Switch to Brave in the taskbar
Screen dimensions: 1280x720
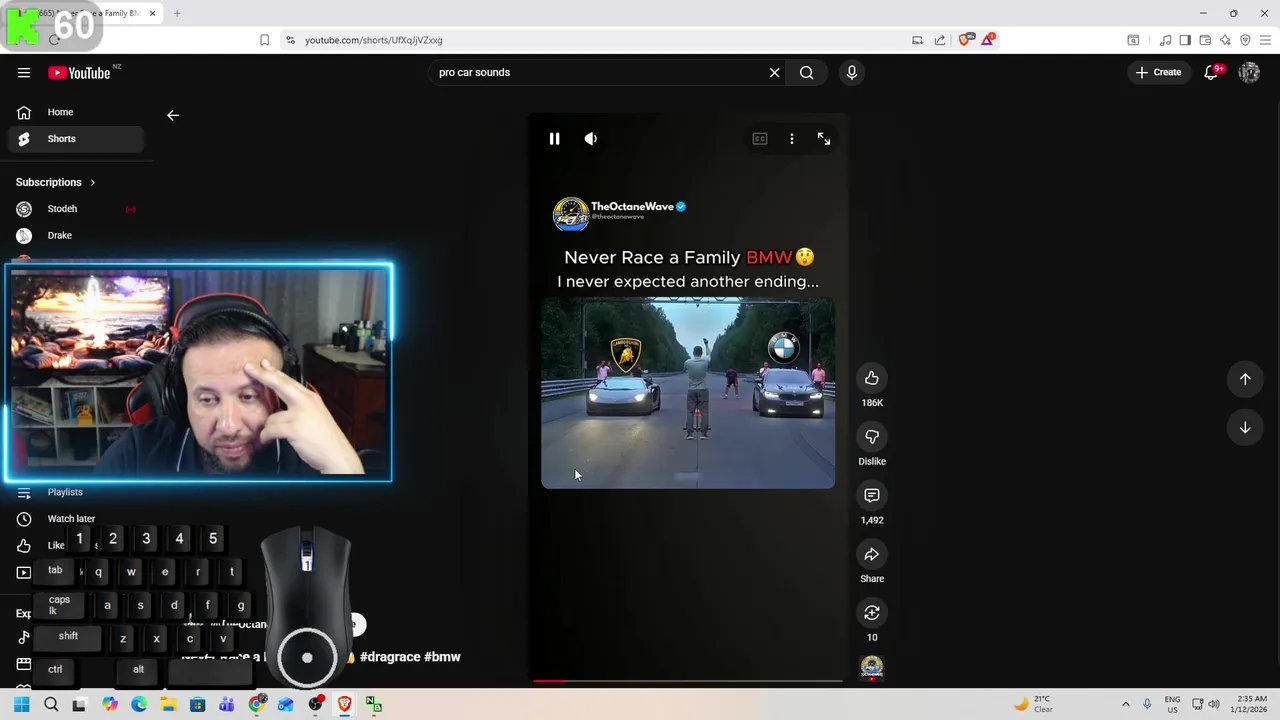344,705
